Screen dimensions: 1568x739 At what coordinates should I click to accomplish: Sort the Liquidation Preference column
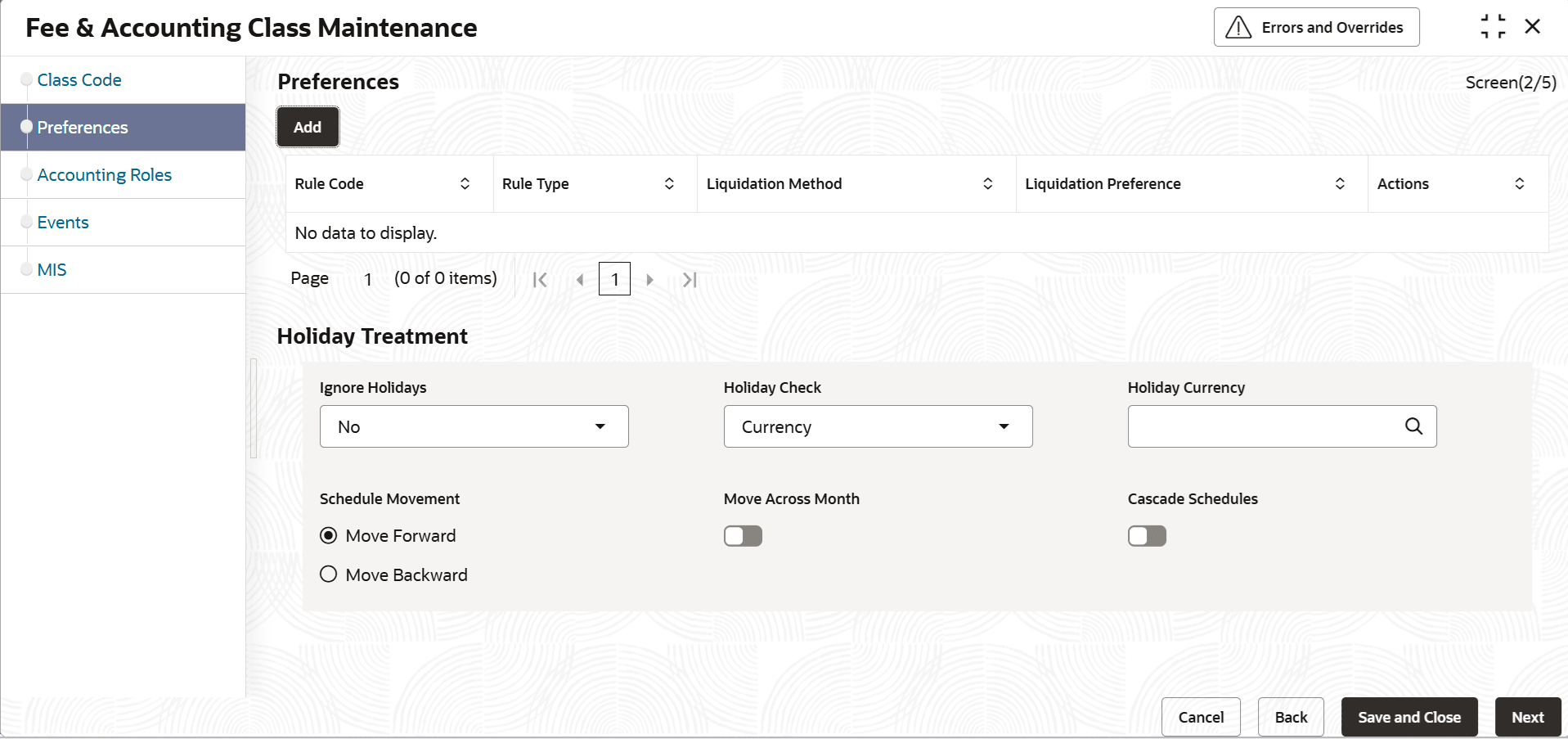coord(1340,184)
